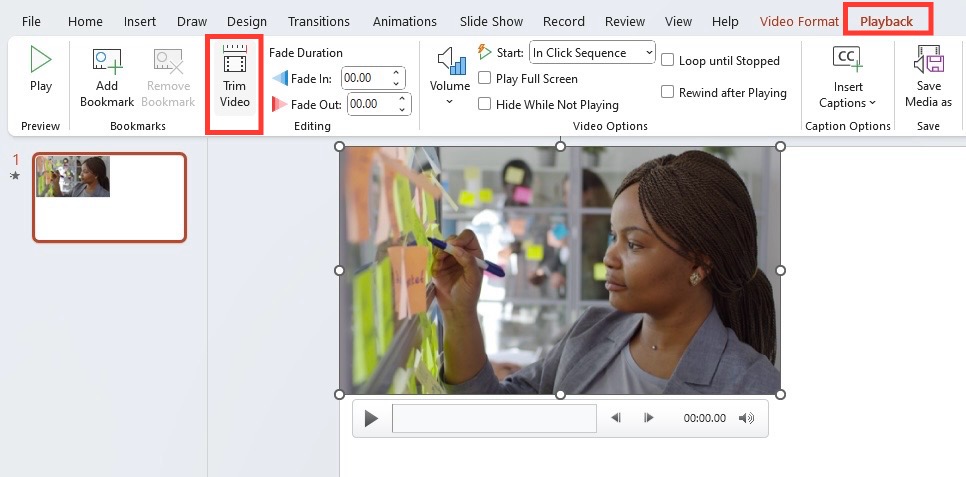The width and height of the screenshot is (966, 477).
Task: Select the Playback tab
Action: 887,22
